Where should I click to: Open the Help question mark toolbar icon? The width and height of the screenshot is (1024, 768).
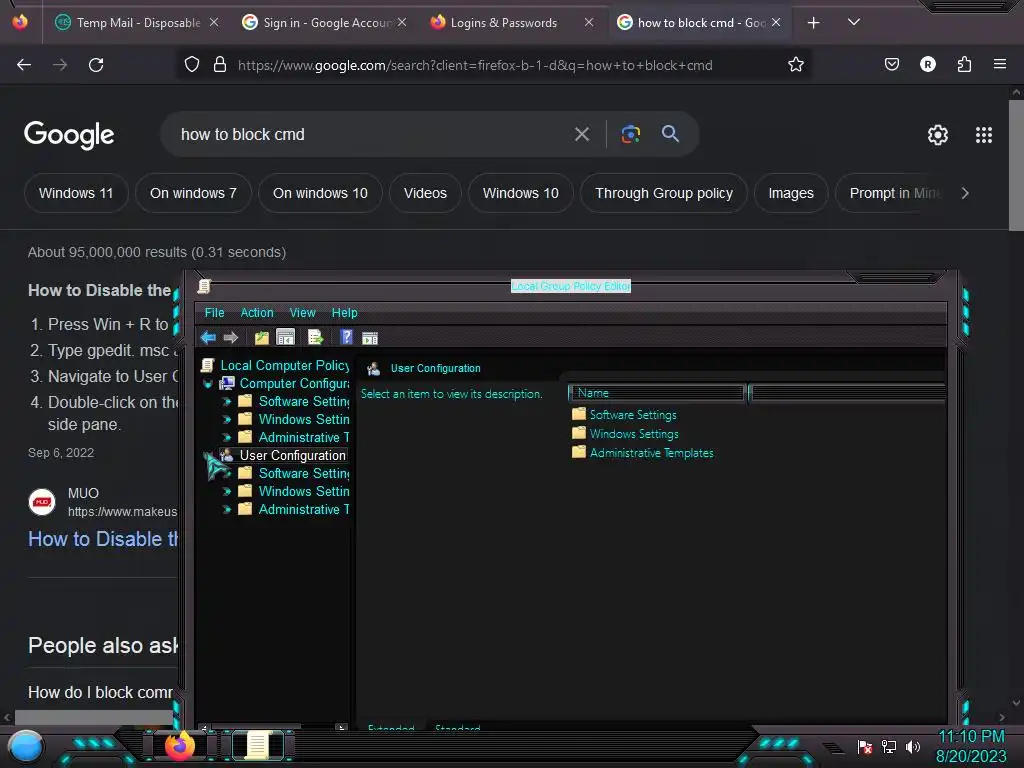[x=346, y=337]
